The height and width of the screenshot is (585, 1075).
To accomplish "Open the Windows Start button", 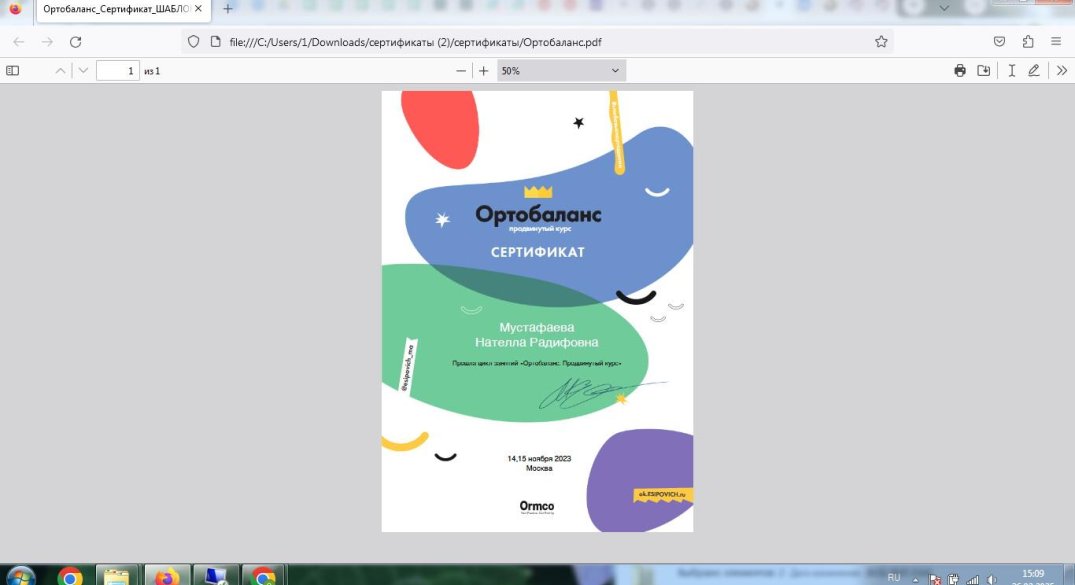I will 21,576.
